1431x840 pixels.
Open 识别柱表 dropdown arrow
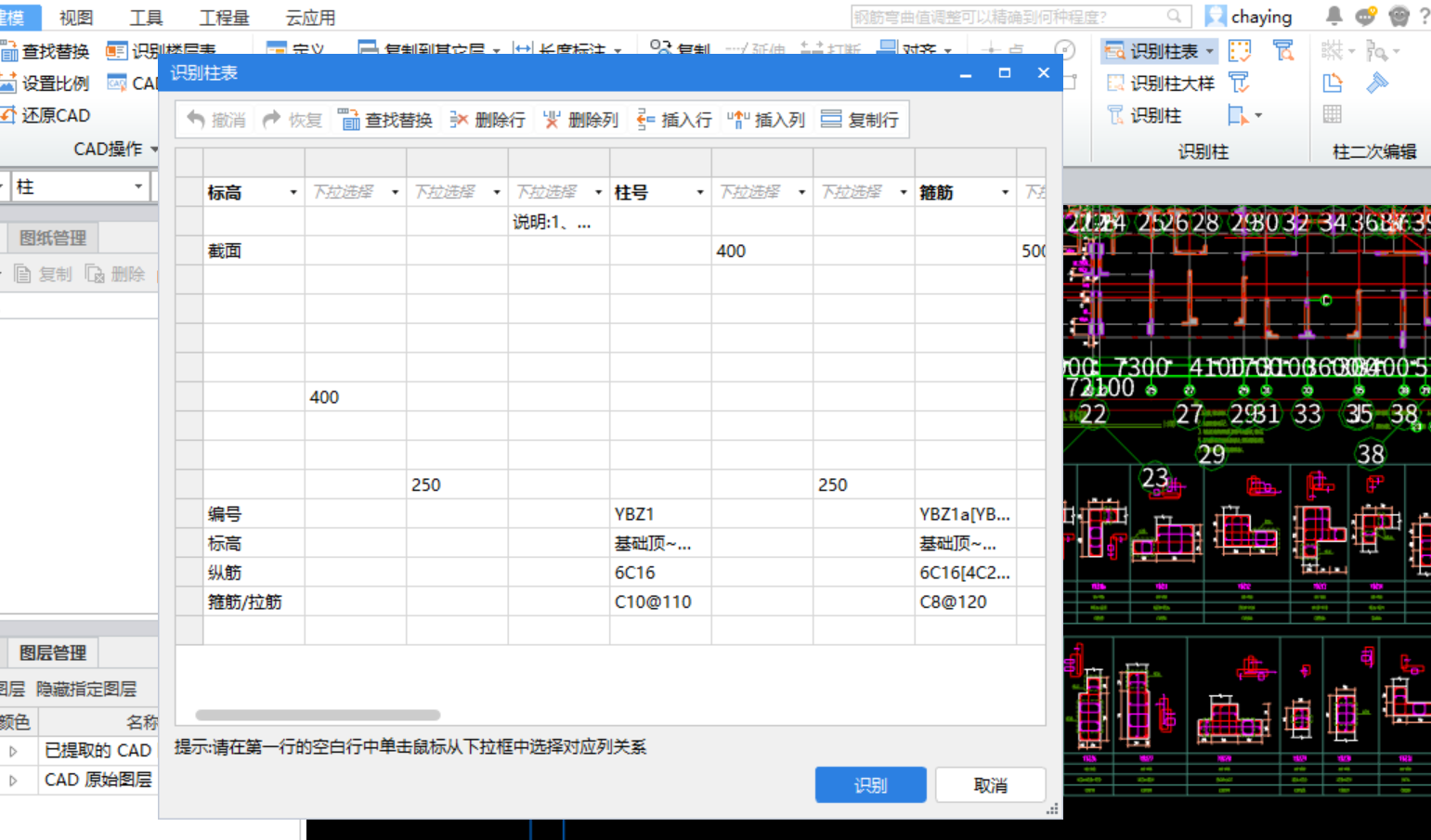pyautogui.click(x=1210, y=51)
